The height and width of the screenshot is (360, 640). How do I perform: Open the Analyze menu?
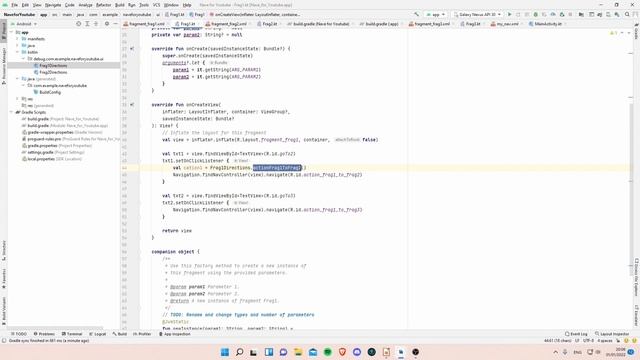85,5
